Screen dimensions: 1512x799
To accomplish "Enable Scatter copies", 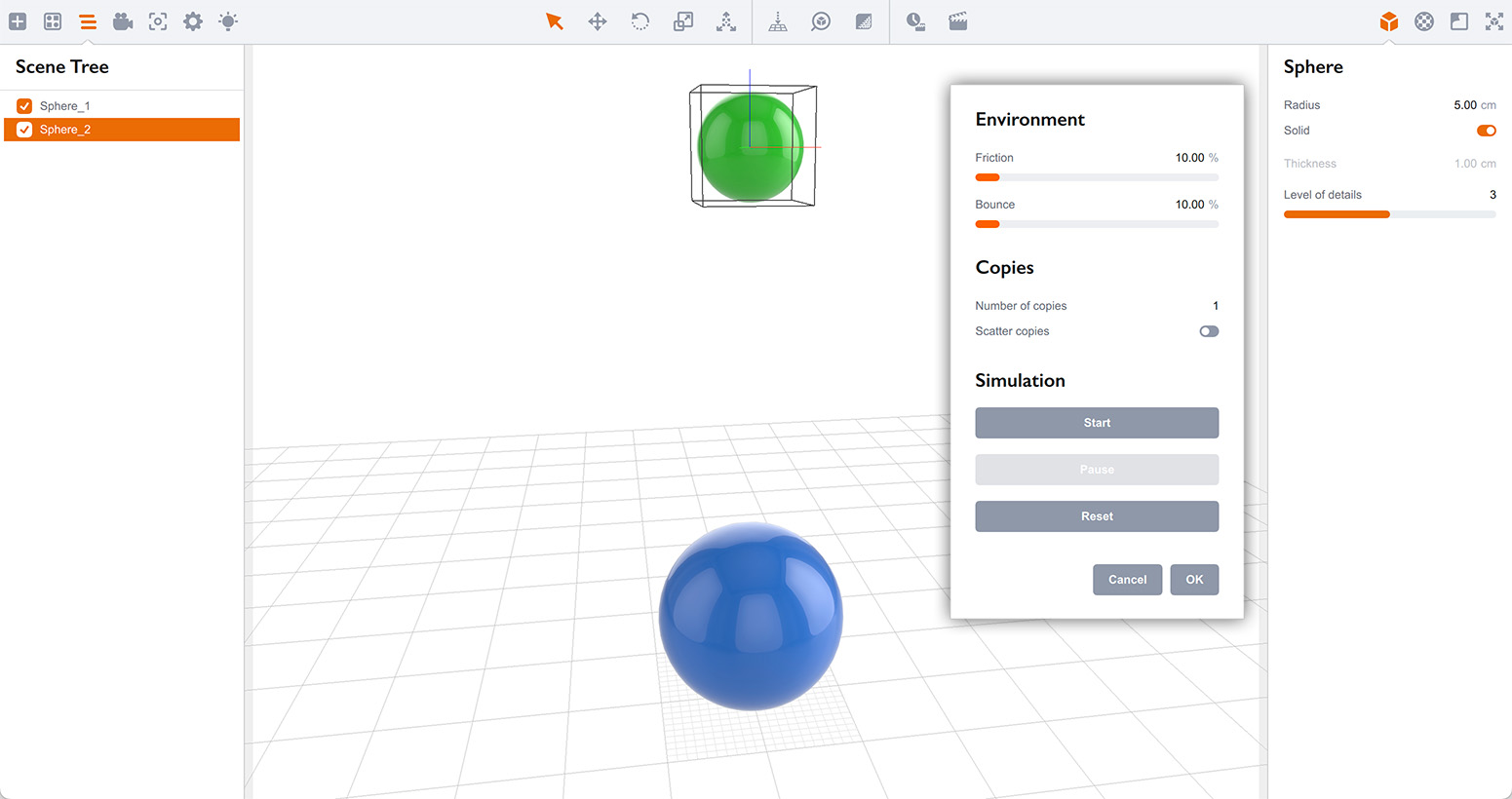I will (1209, 331).
